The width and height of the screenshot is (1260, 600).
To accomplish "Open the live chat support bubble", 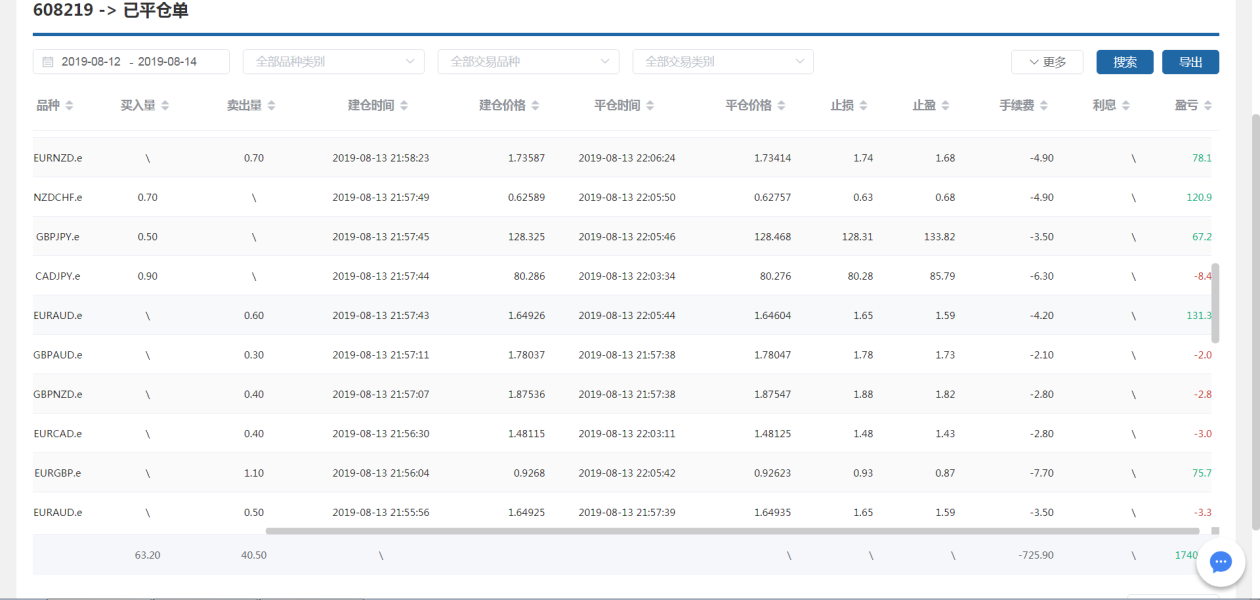I will pyautogui.click(x=1220, y=562).
